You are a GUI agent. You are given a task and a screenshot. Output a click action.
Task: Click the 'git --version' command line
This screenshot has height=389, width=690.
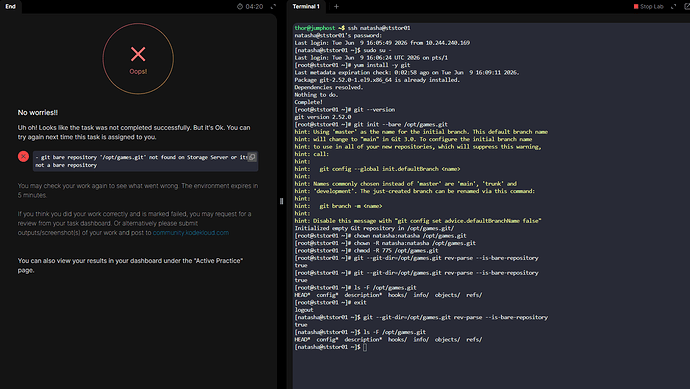(345, 110)
